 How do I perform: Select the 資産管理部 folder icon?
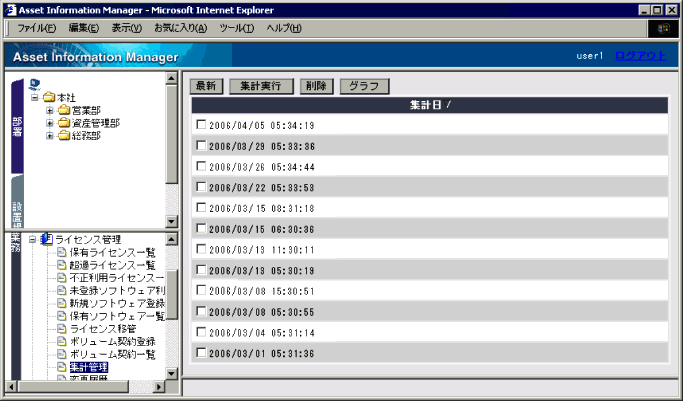pyautogui.click(x=64, y=123)
